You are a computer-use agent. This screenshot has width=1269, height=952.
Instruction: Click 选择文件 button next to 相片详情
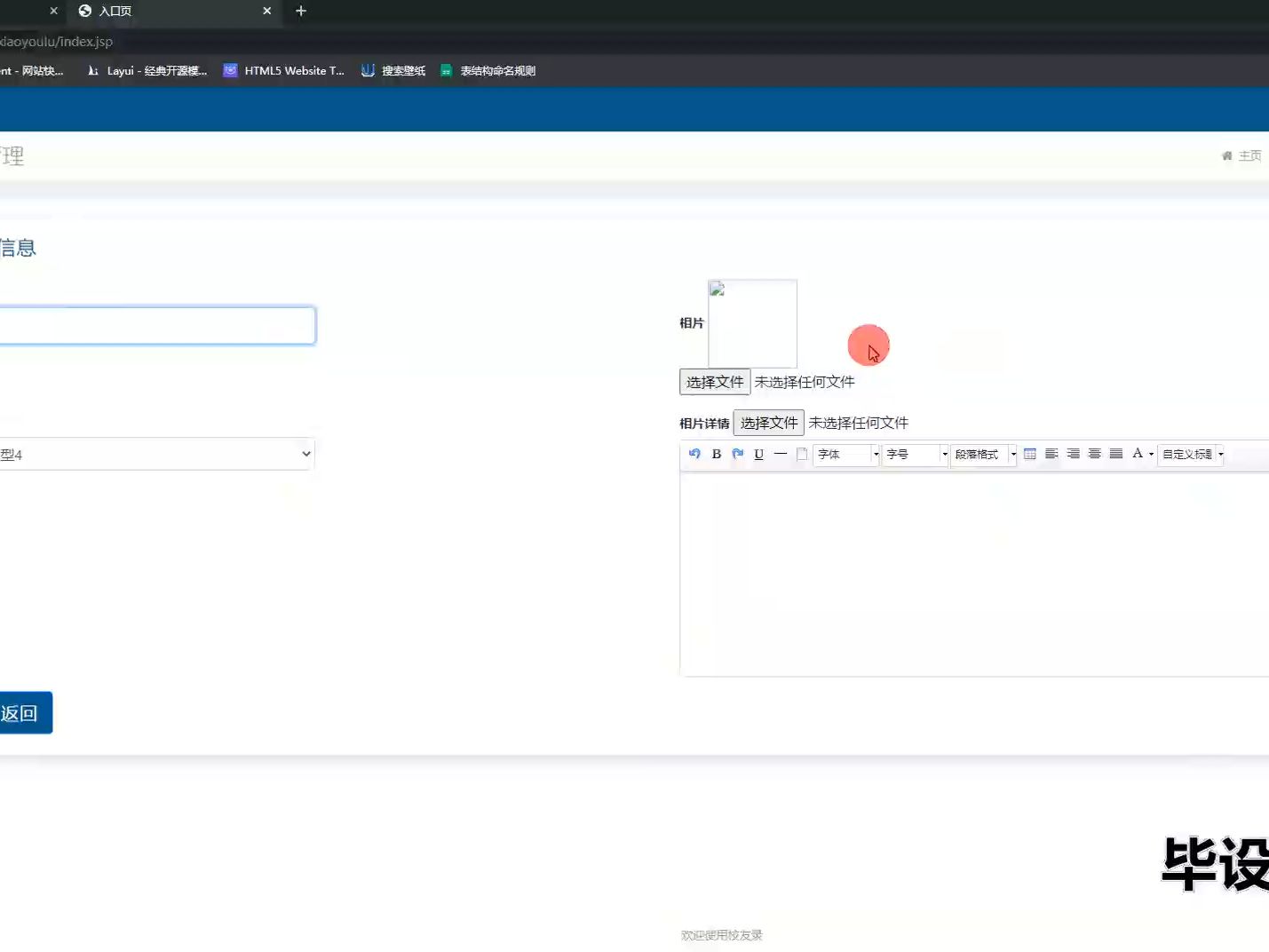tap(769, 423)
